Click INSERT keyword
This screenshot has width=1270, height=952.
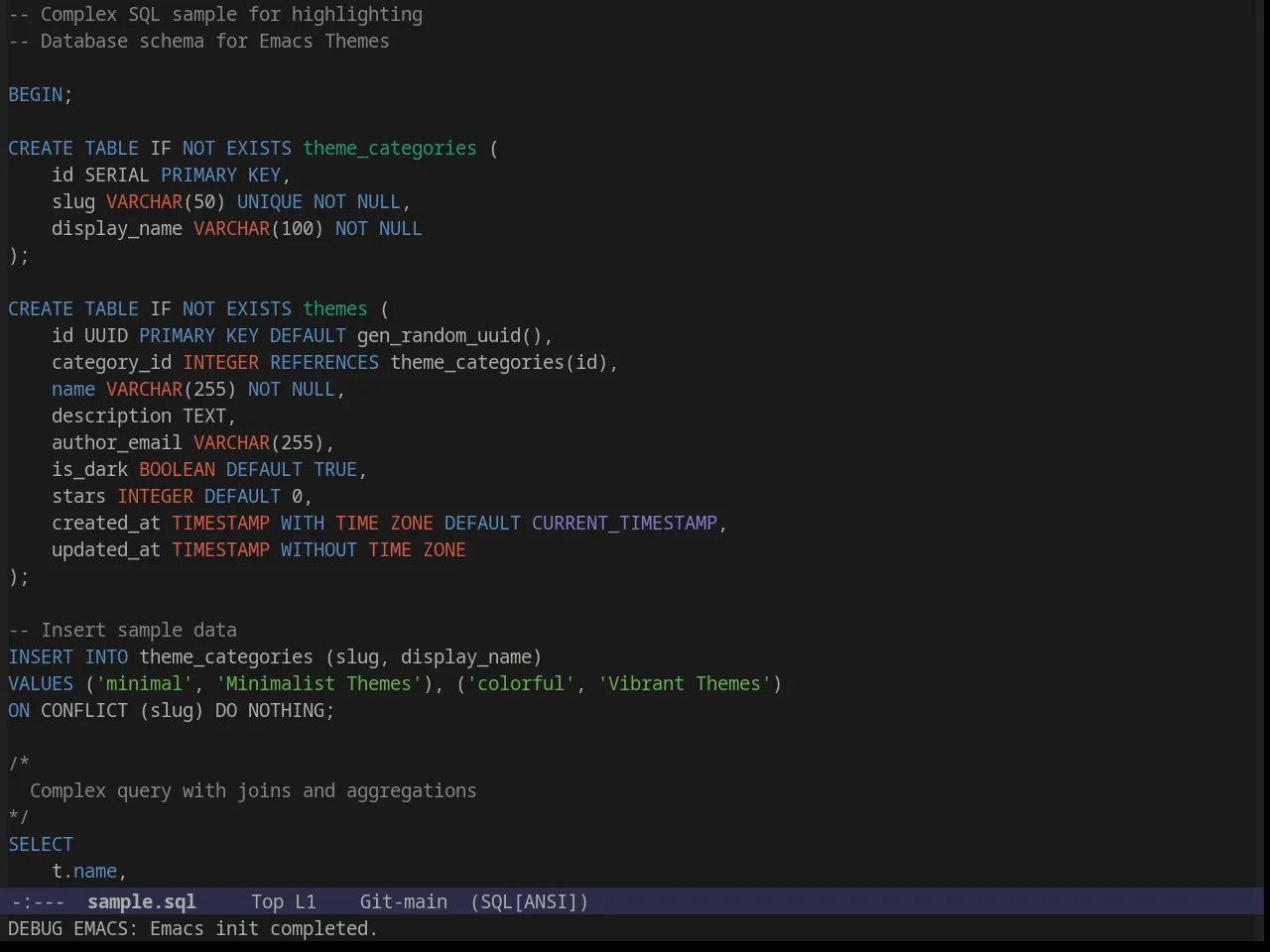click(x=41, y=656)
